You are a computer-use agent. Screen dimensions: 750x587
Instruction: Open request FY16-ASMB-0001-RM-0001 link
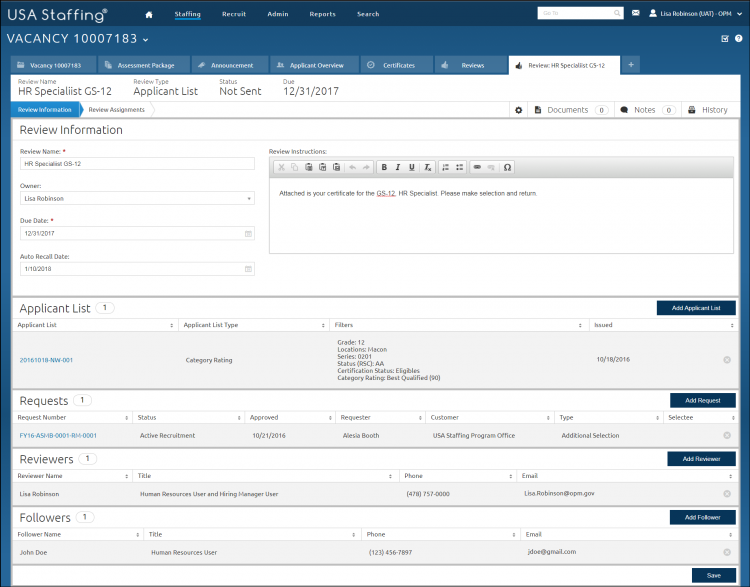tap(58, 435)
